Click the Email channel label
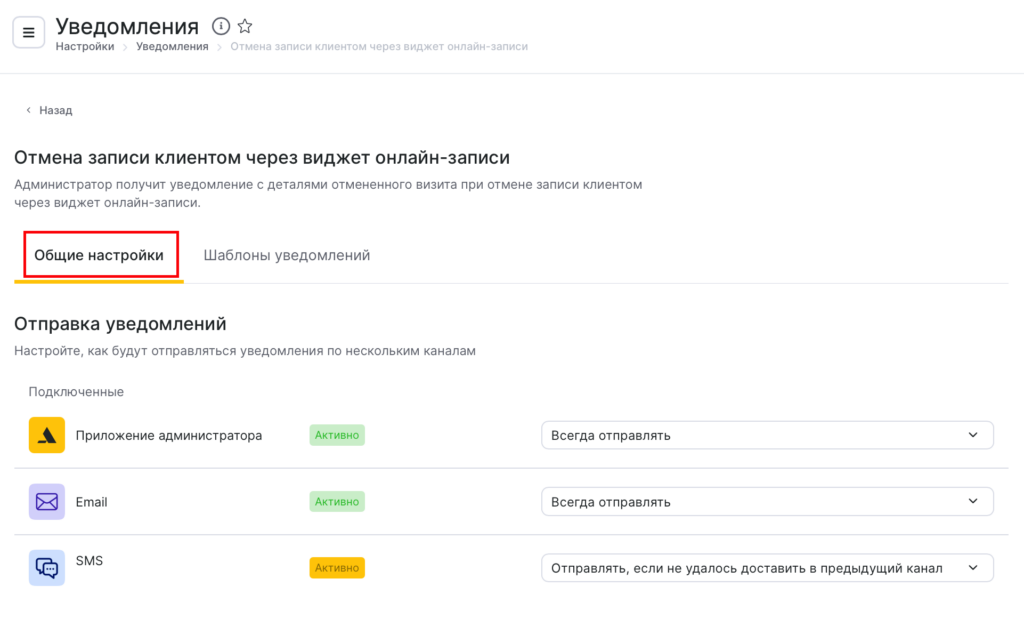Image resolution: width=1024 pixels, height=627 pixels. click(x=91, y=502)
